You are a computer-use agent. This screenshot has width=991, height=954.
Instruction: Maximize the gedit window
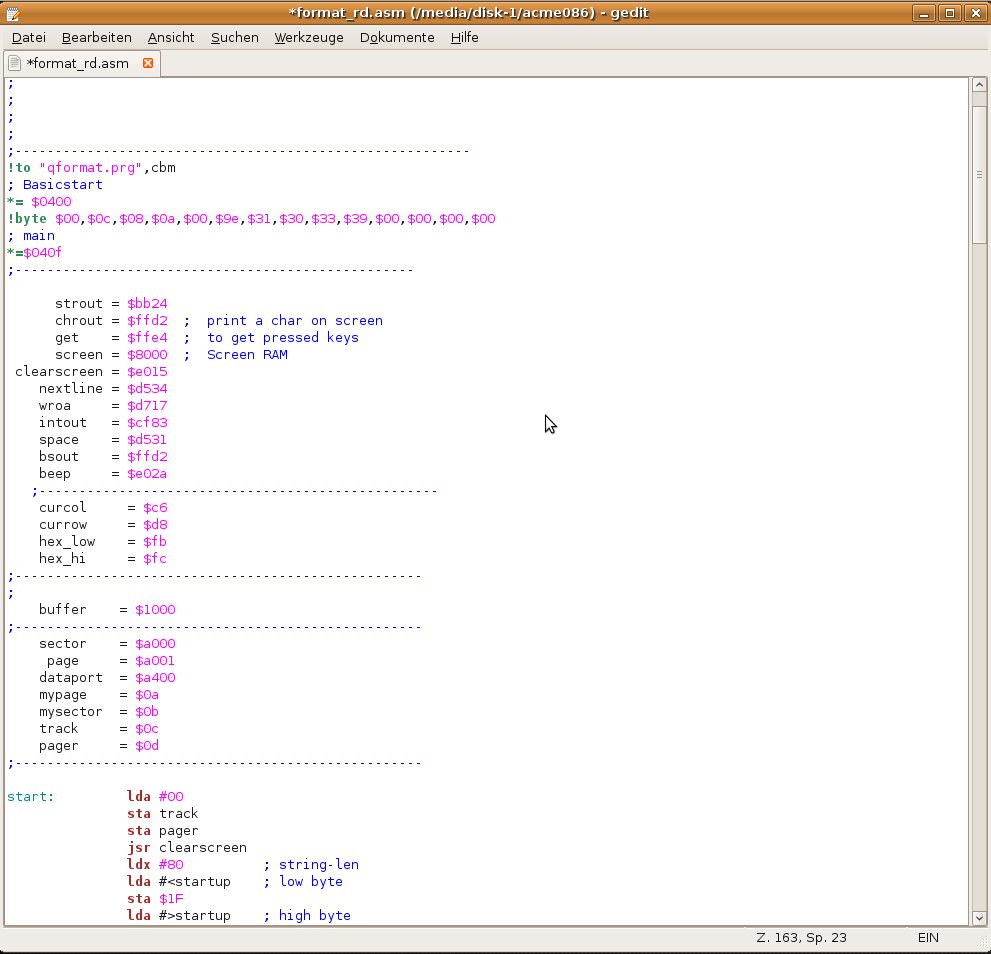[x=949, y=13]
